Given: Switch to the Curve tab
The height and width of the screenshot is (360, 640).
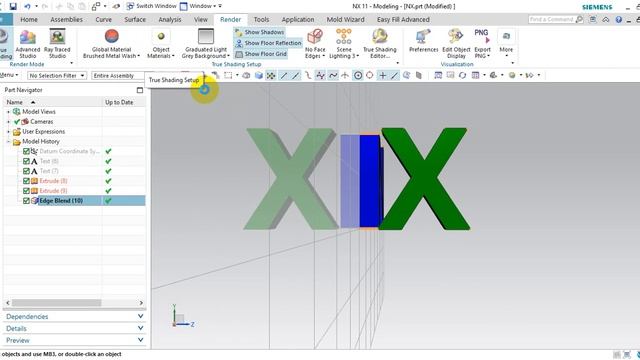Looking at the screenshot, I should 103,19.
